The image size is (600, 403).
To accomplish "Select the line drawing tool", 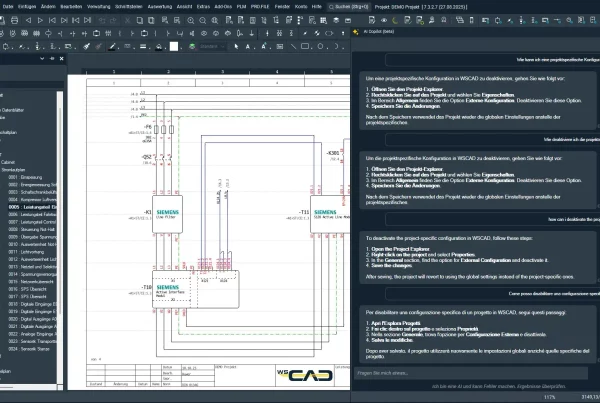I will 293,46.
